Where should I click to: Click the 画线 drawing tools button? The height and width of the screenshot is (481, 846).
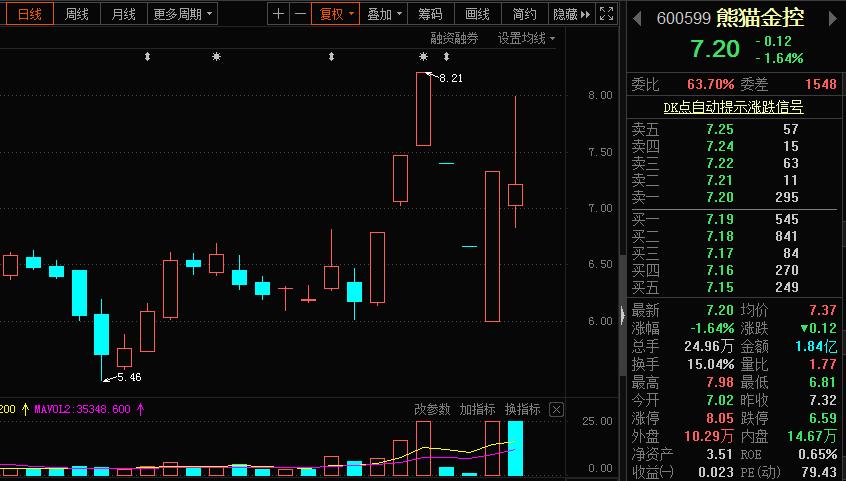tap(477, 14)
